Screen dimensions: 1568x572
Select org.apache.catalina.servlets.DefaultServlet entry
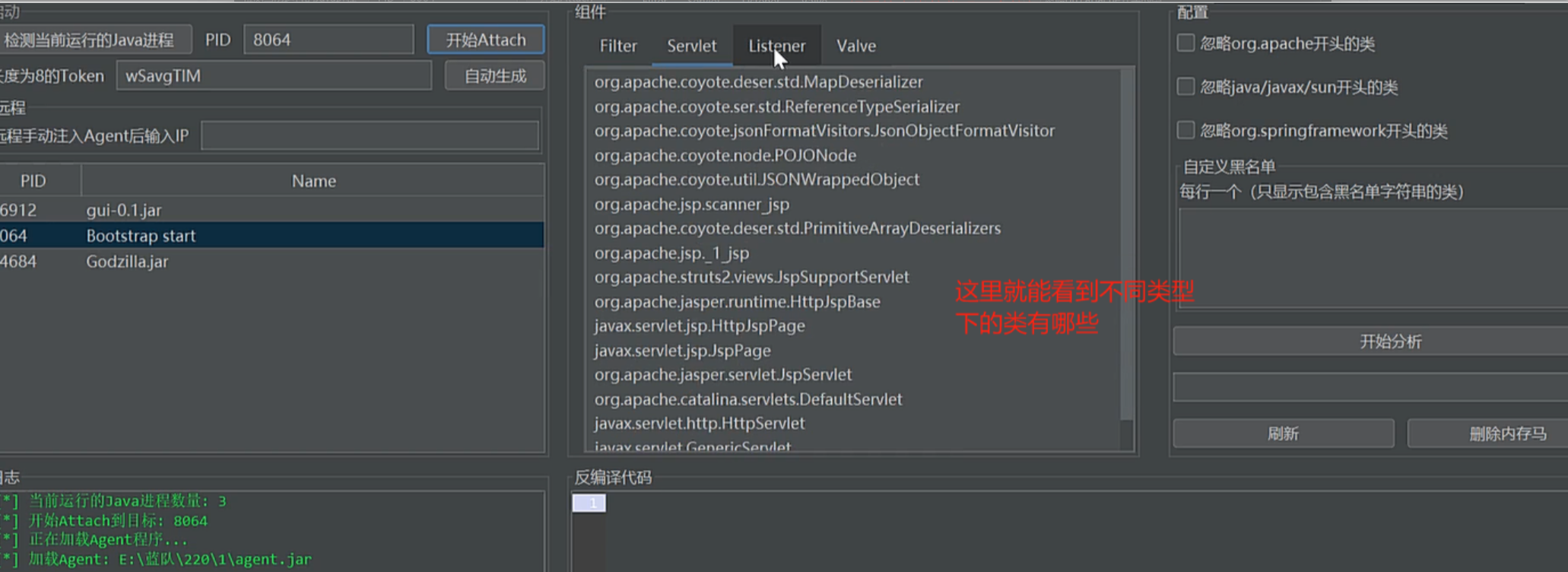pos(747,399)
